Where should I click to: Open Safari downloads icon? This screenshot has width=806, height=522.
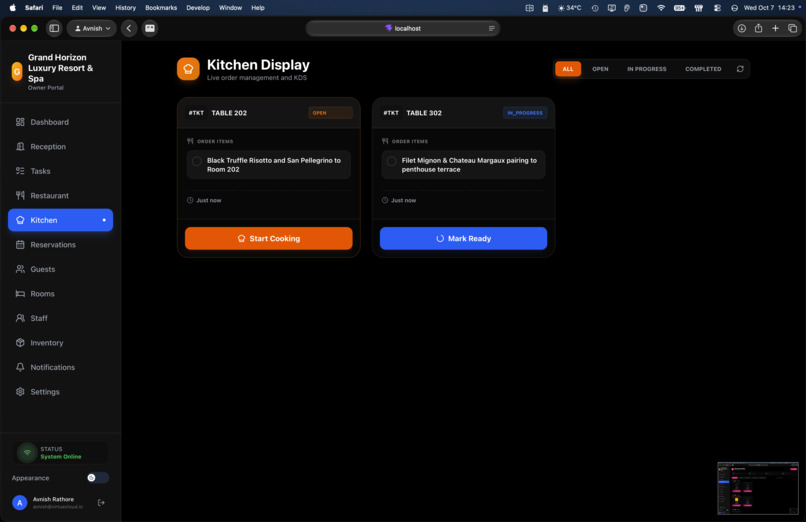click(741, 28)
